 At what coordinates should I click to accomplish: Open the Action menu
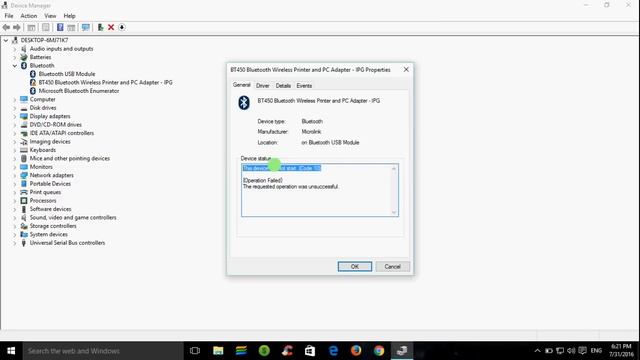click(x=29, y=16)
